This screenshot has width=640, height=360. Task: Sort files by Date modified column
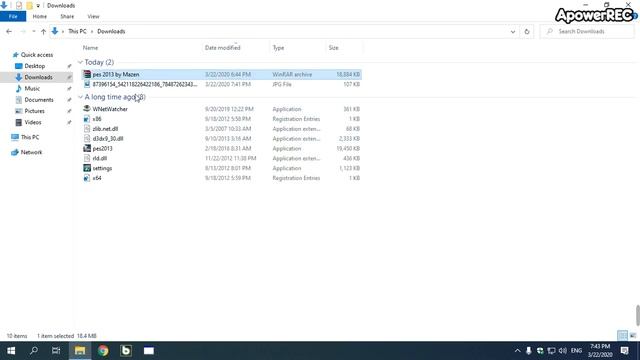[222, 48]
